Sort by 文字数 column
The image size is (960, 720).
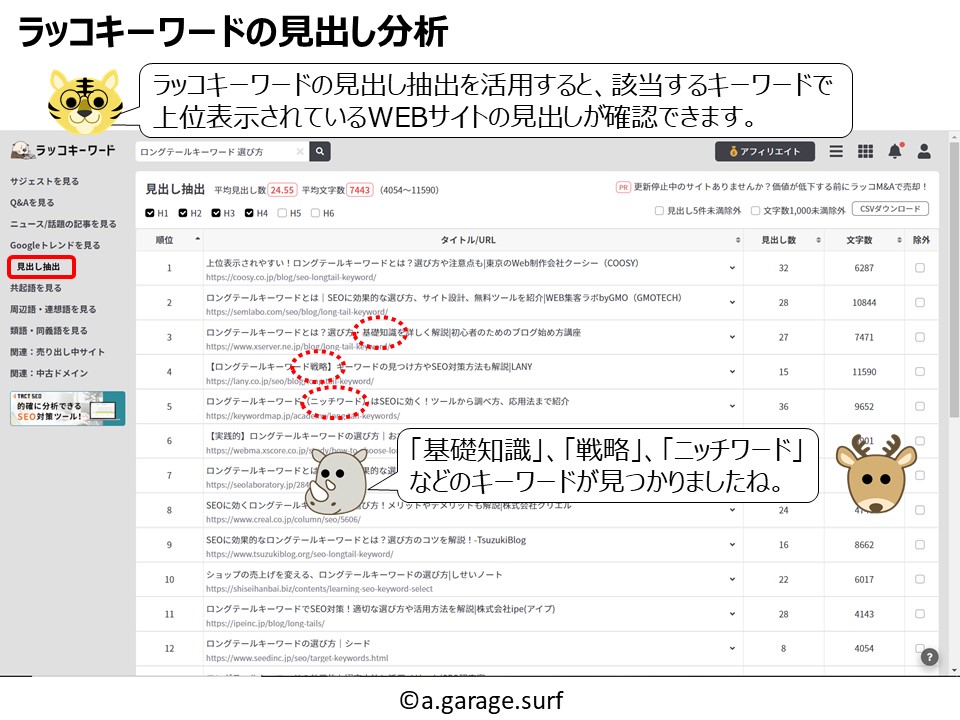[864, 240]
